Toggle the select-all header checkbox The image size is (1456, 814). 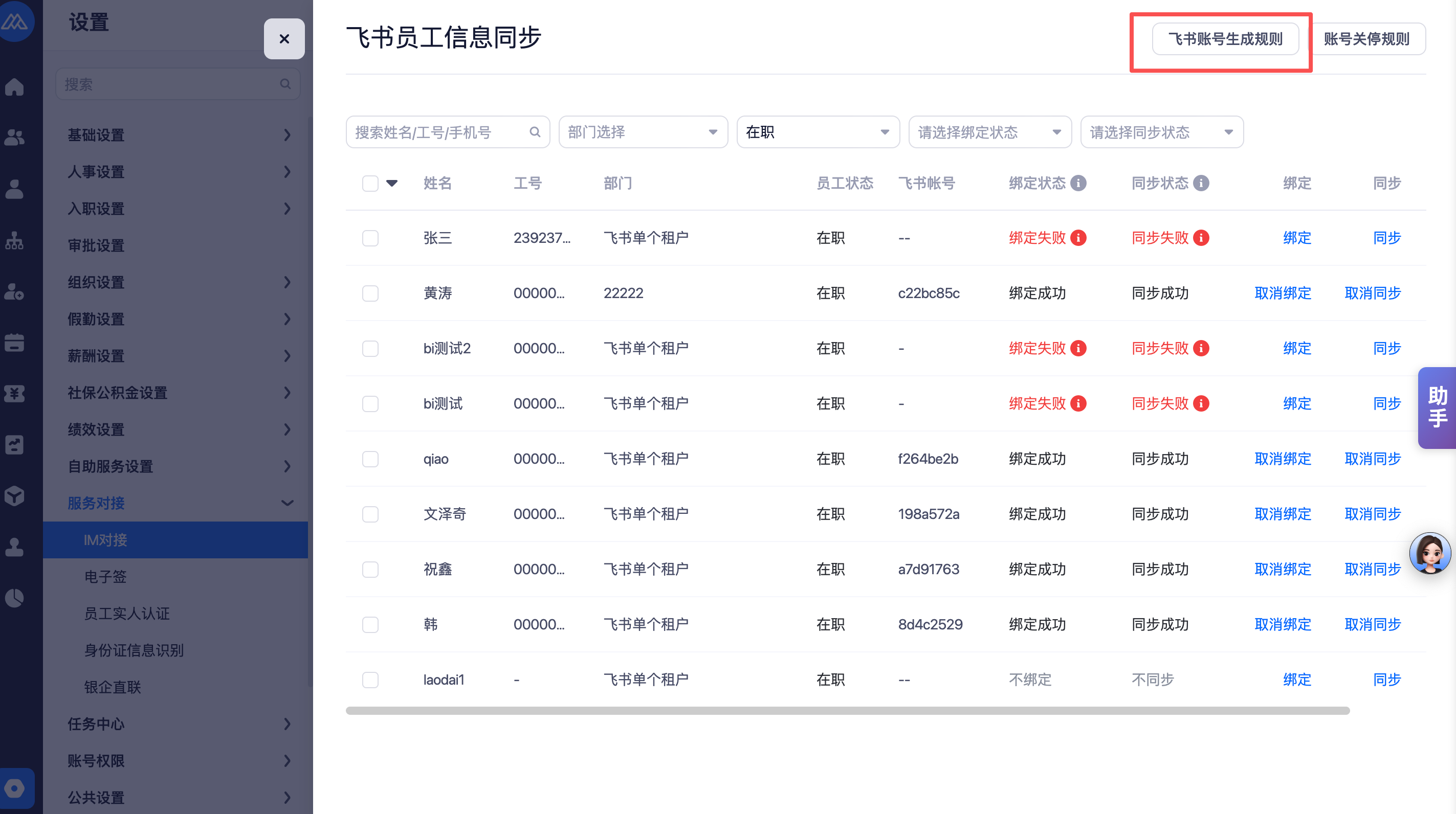click(370, 183)
